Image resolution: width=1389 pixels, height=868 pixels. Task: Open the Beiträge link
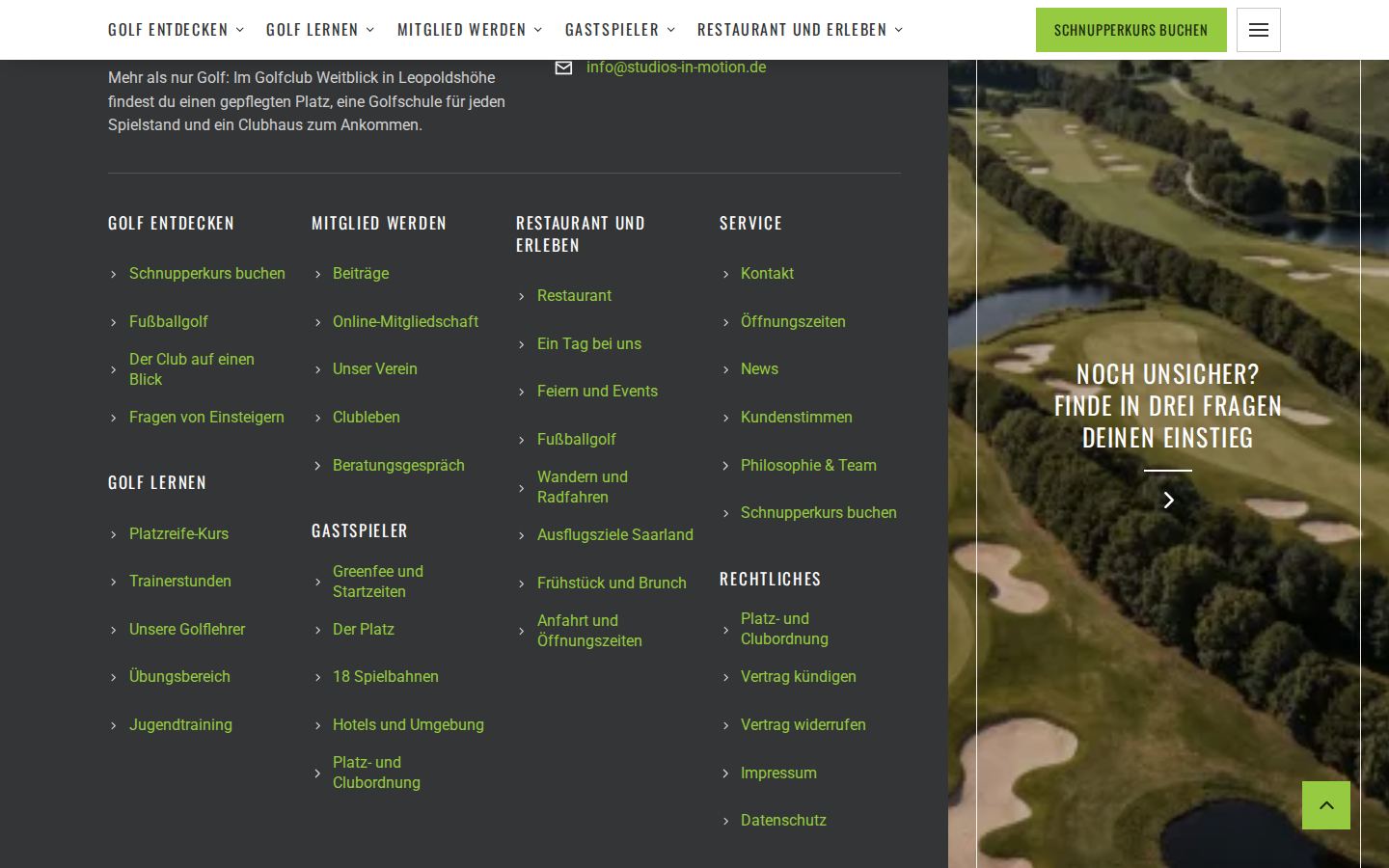click(x=361, y=273)
